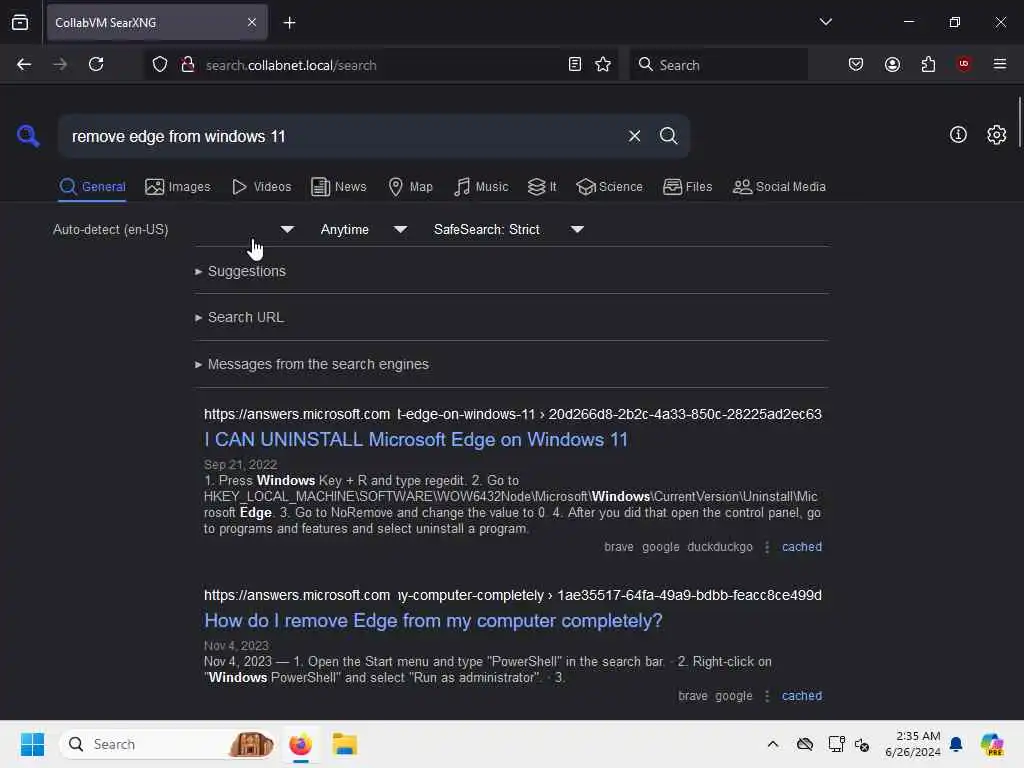Expand the Suggestions section
Screen dimensions: 1024x768
pyautogui.click(x=240, y=271)
